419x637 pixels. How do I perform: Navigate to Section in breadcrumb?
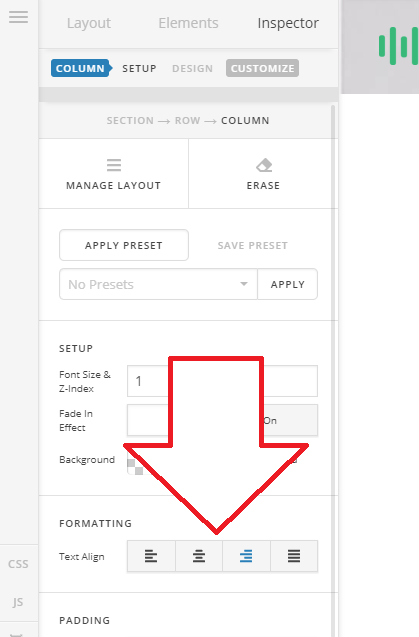[130, 121]
